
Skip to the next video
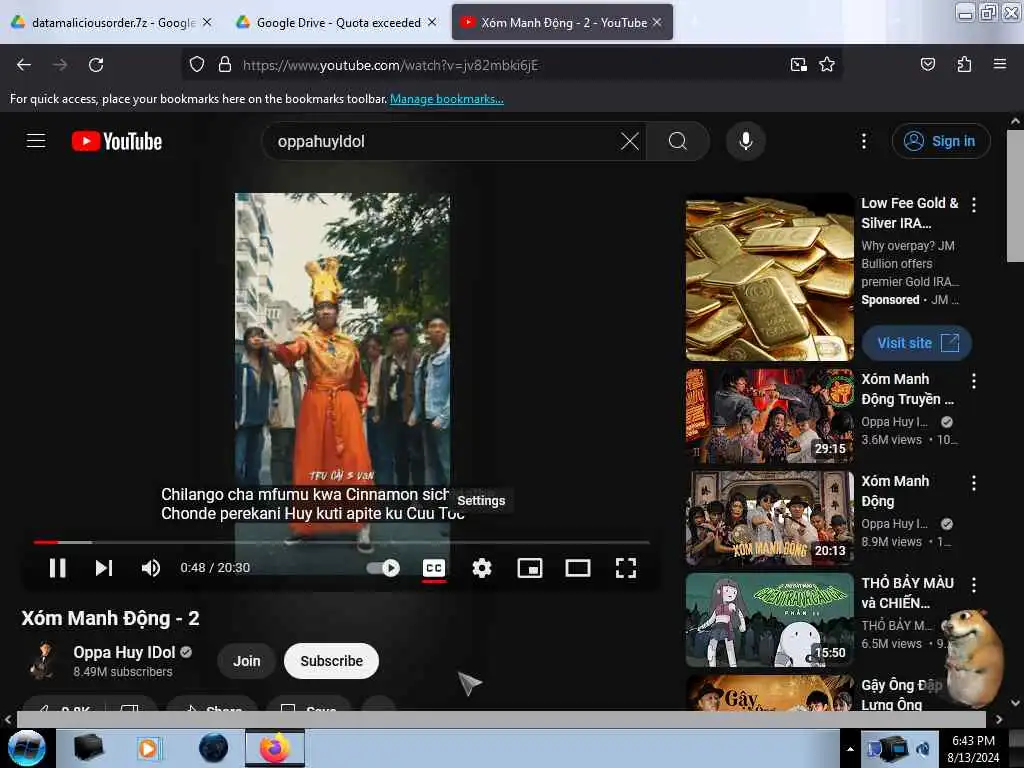tap(103, 568)
